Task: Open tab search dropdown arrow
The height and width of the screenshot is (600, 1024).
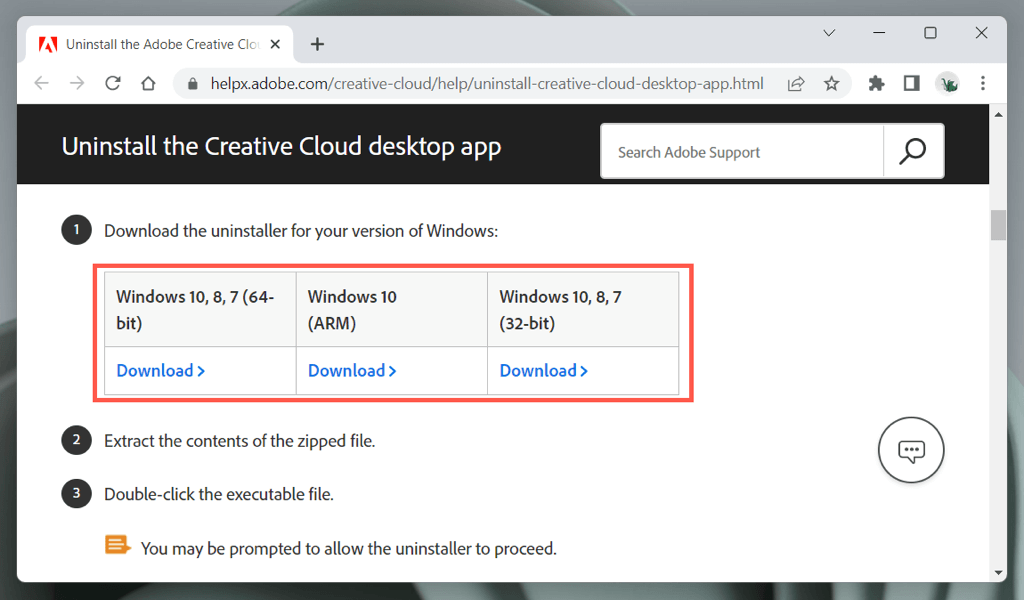Action: point(829,33)
